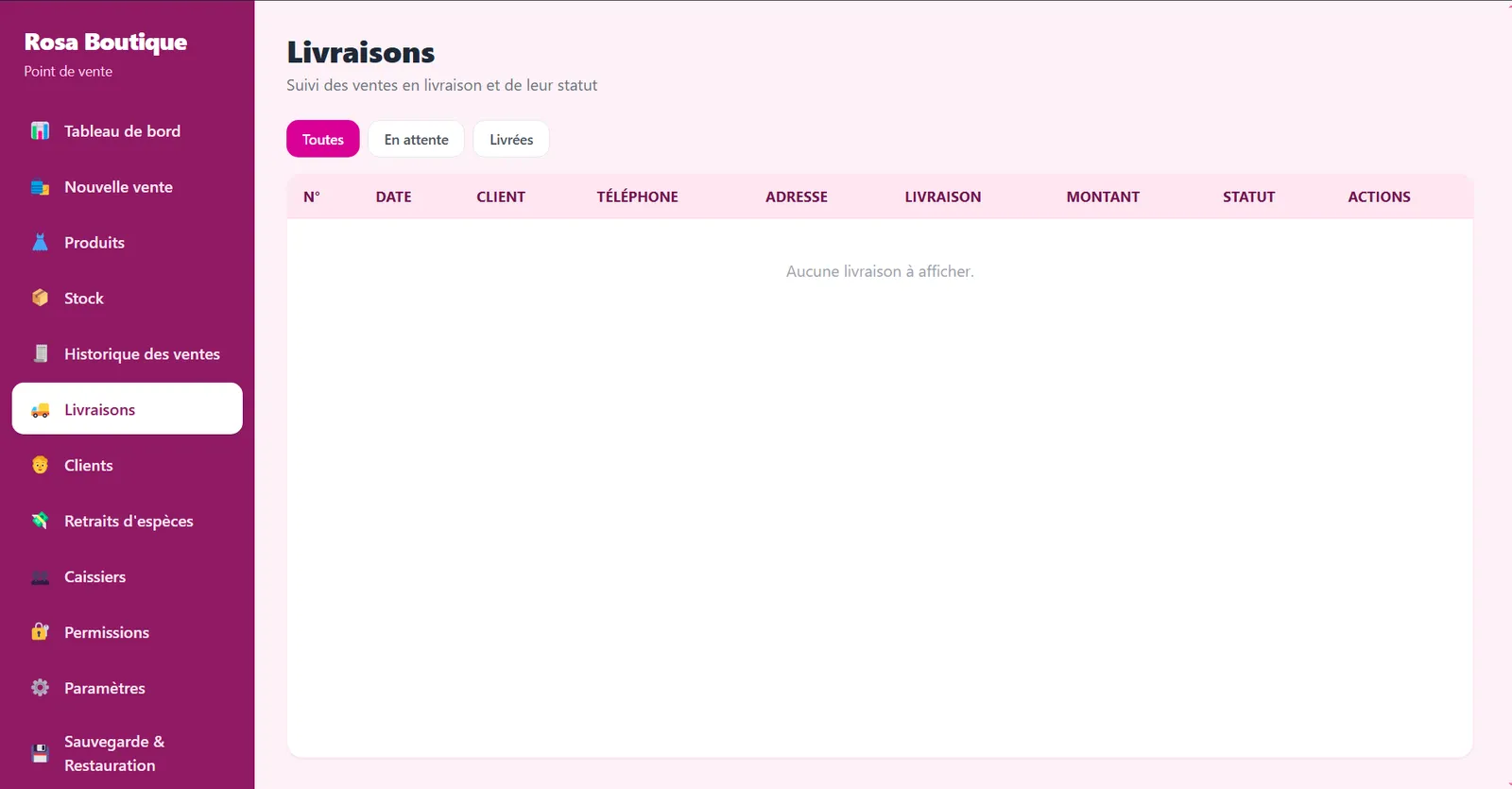1512x789 pixels.
Task: Click the Livraisons page heading
Action: pyautogui.click(x=361, y=53)
